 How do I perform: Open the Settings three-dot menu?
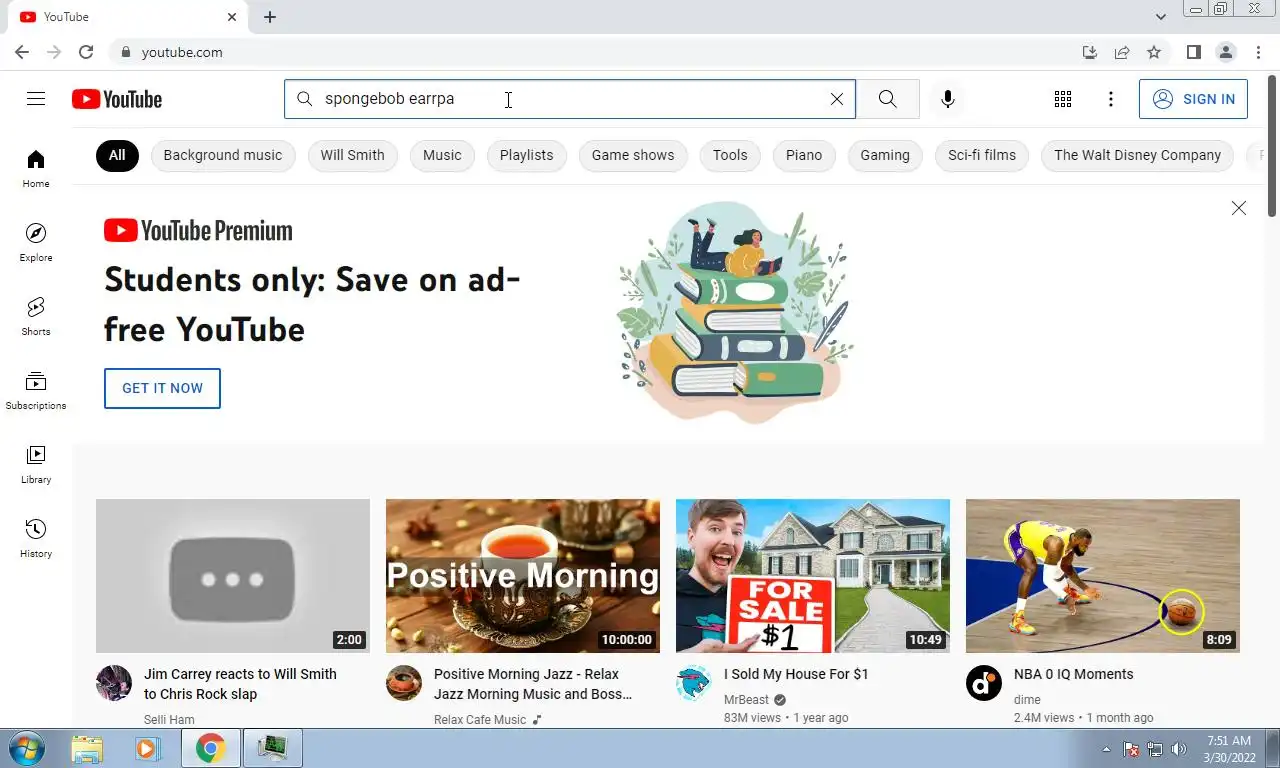[1111, 99]
